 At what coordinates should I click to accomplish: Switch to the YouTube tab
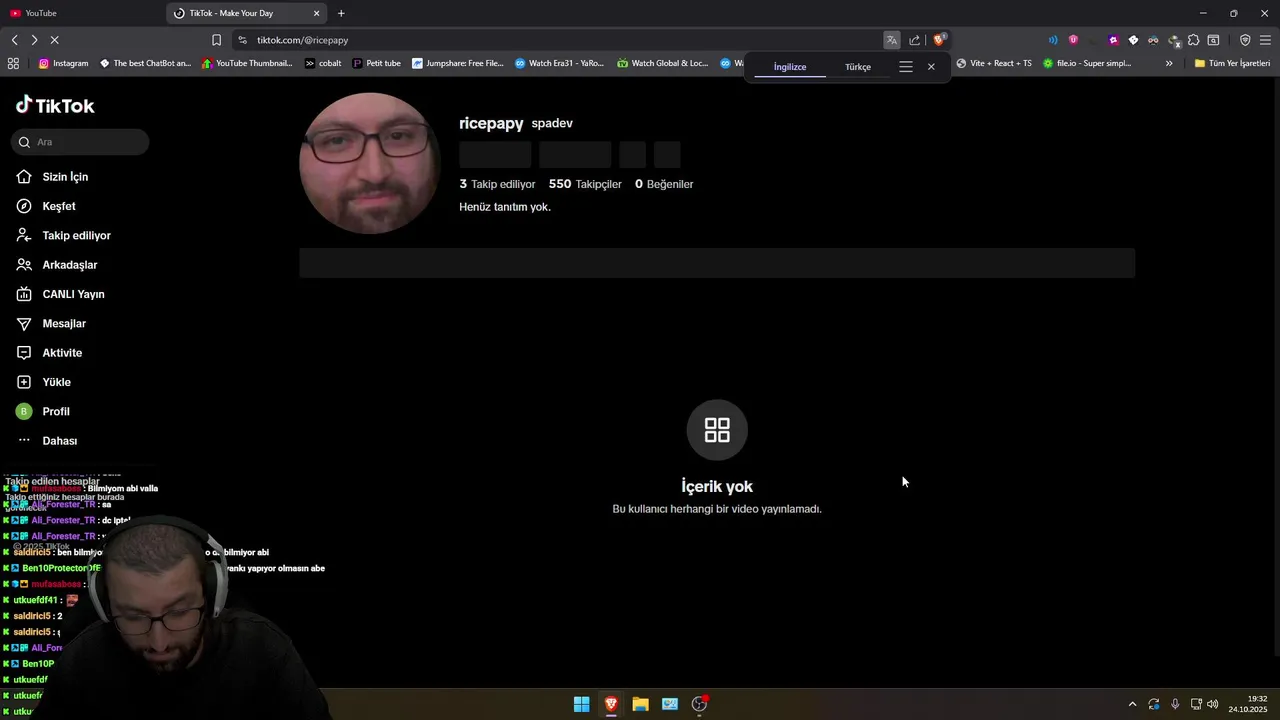tap(80, 13)
